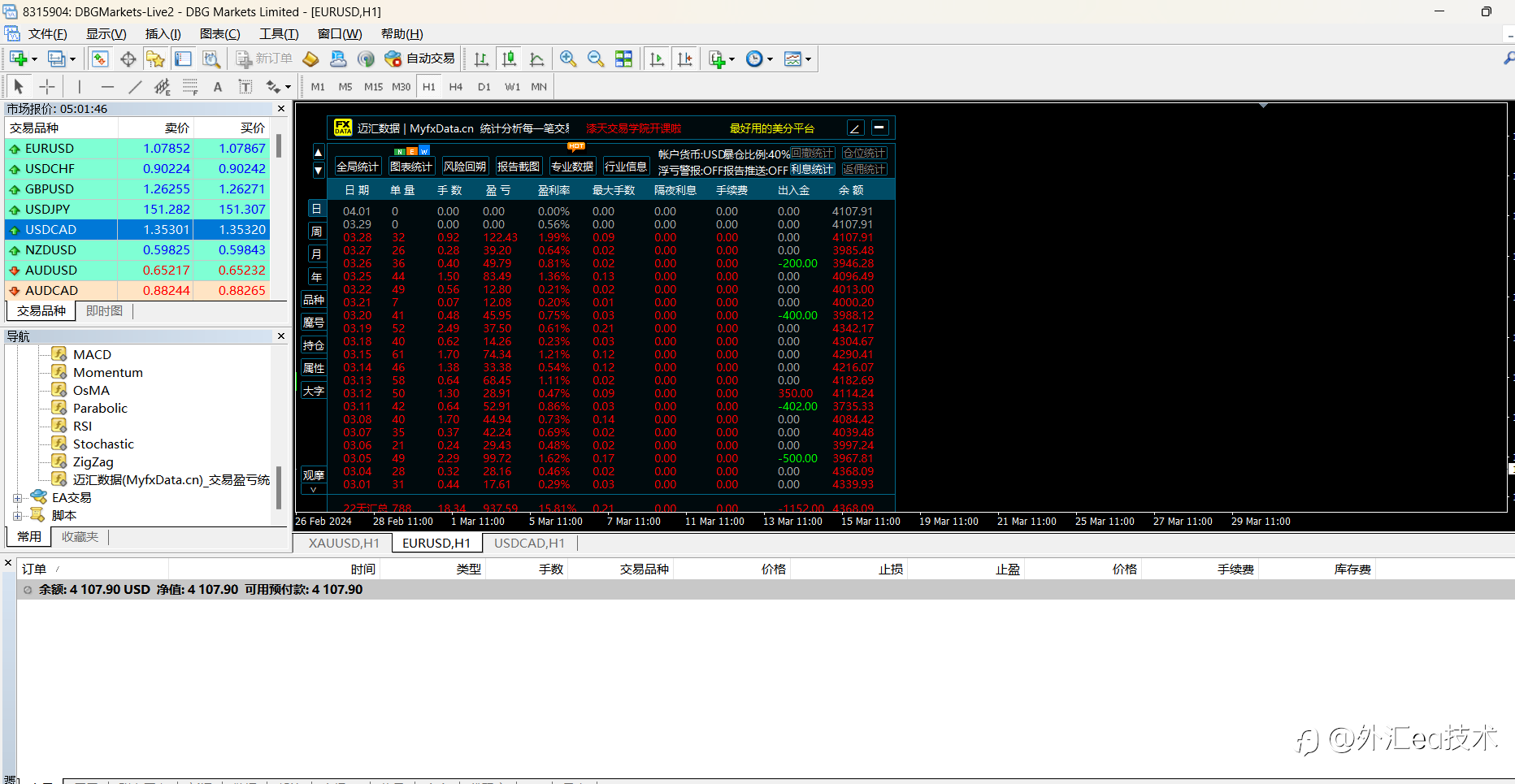Open the Strategy Tester magnifier icon
The image size is (1515, 784).
(x=211, y=58)
